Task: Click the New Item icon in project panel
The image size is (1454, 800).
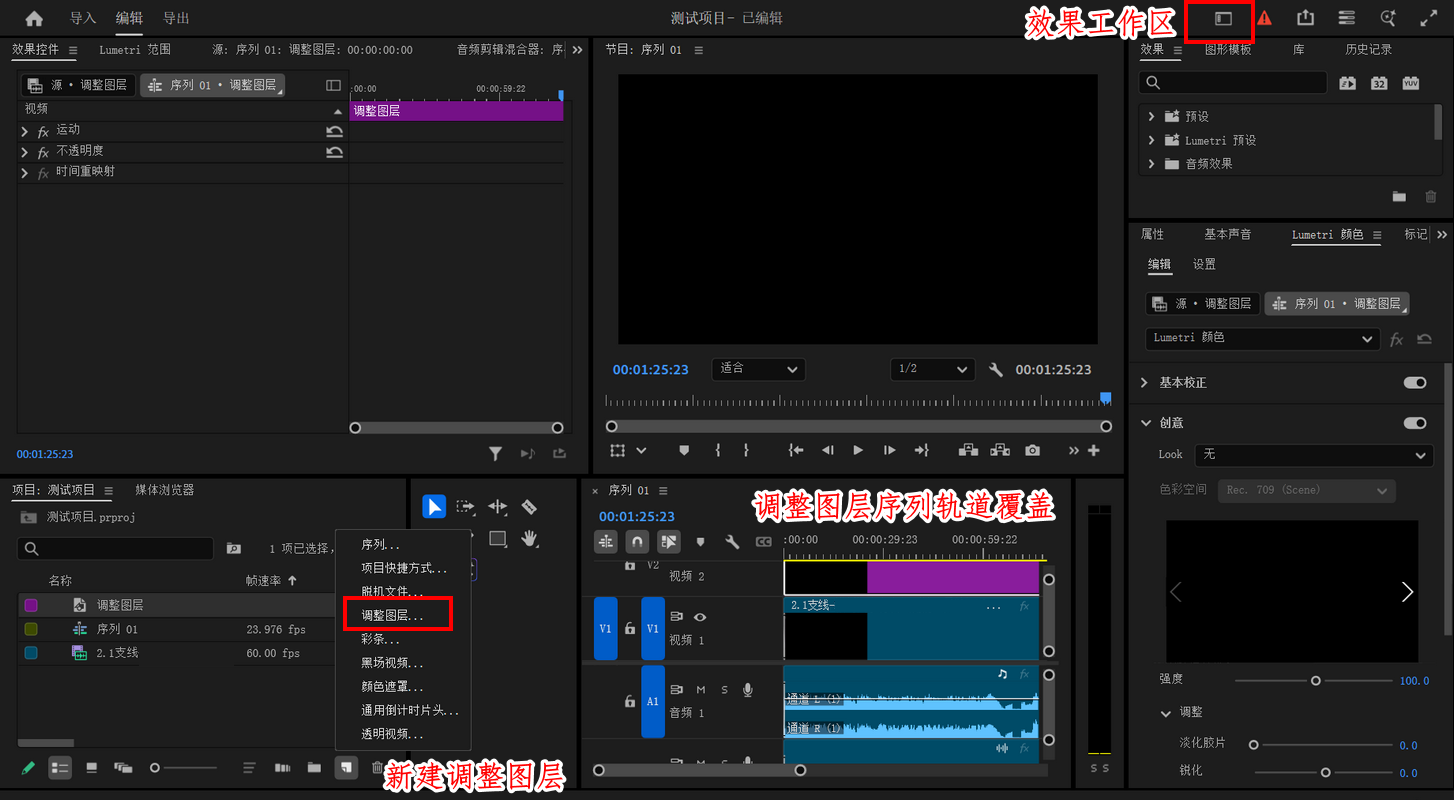Action: click(346, 767)
